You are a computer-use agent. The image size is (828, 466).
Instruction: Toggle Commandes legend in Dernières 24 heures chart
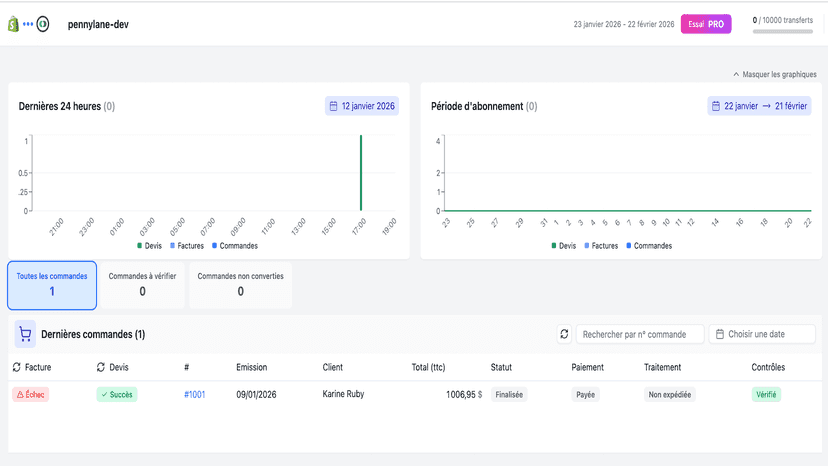click(235, 246)
